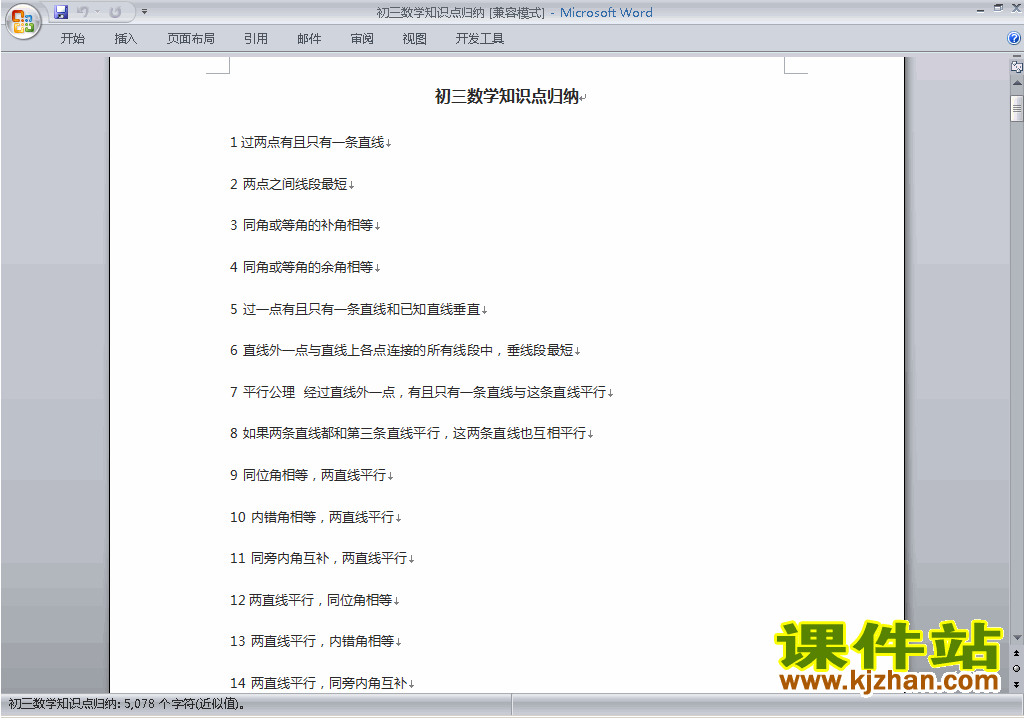Select the 引用 tab
The image size is (1024, 718).
[x=256, y=39]
